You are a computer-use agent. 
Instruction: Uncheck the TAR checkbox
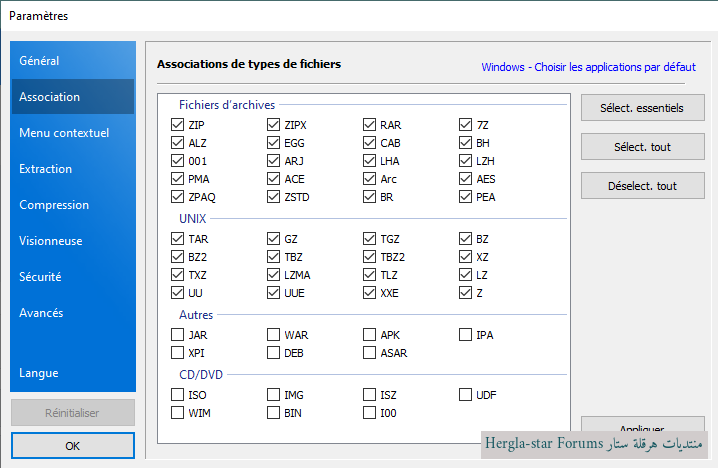point(177,239)
